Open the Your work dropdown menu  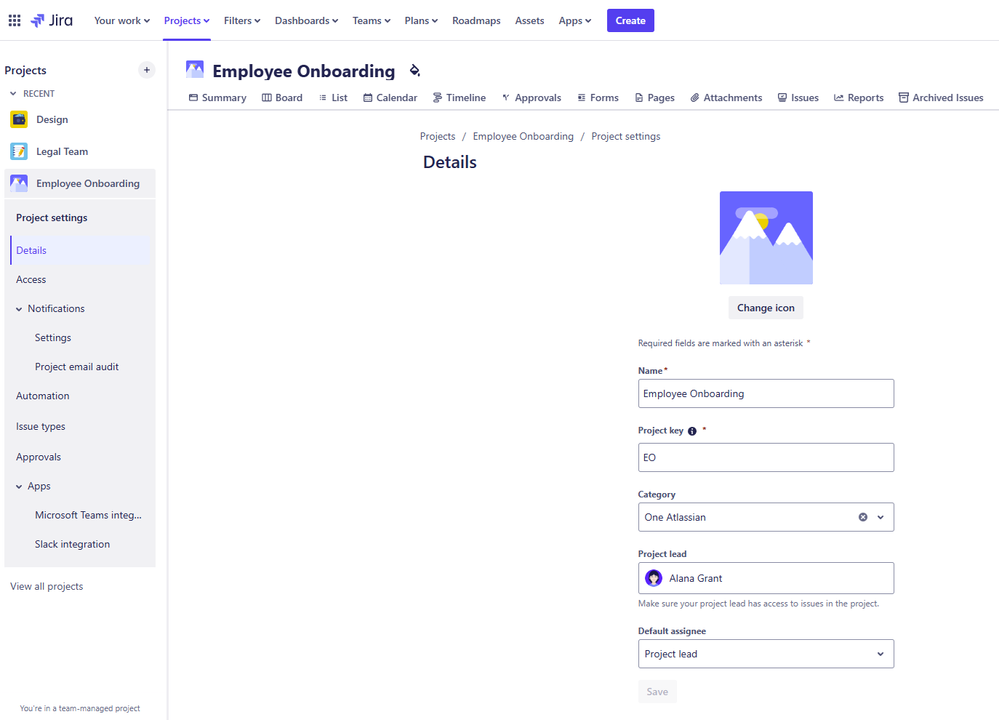(122, 20)
